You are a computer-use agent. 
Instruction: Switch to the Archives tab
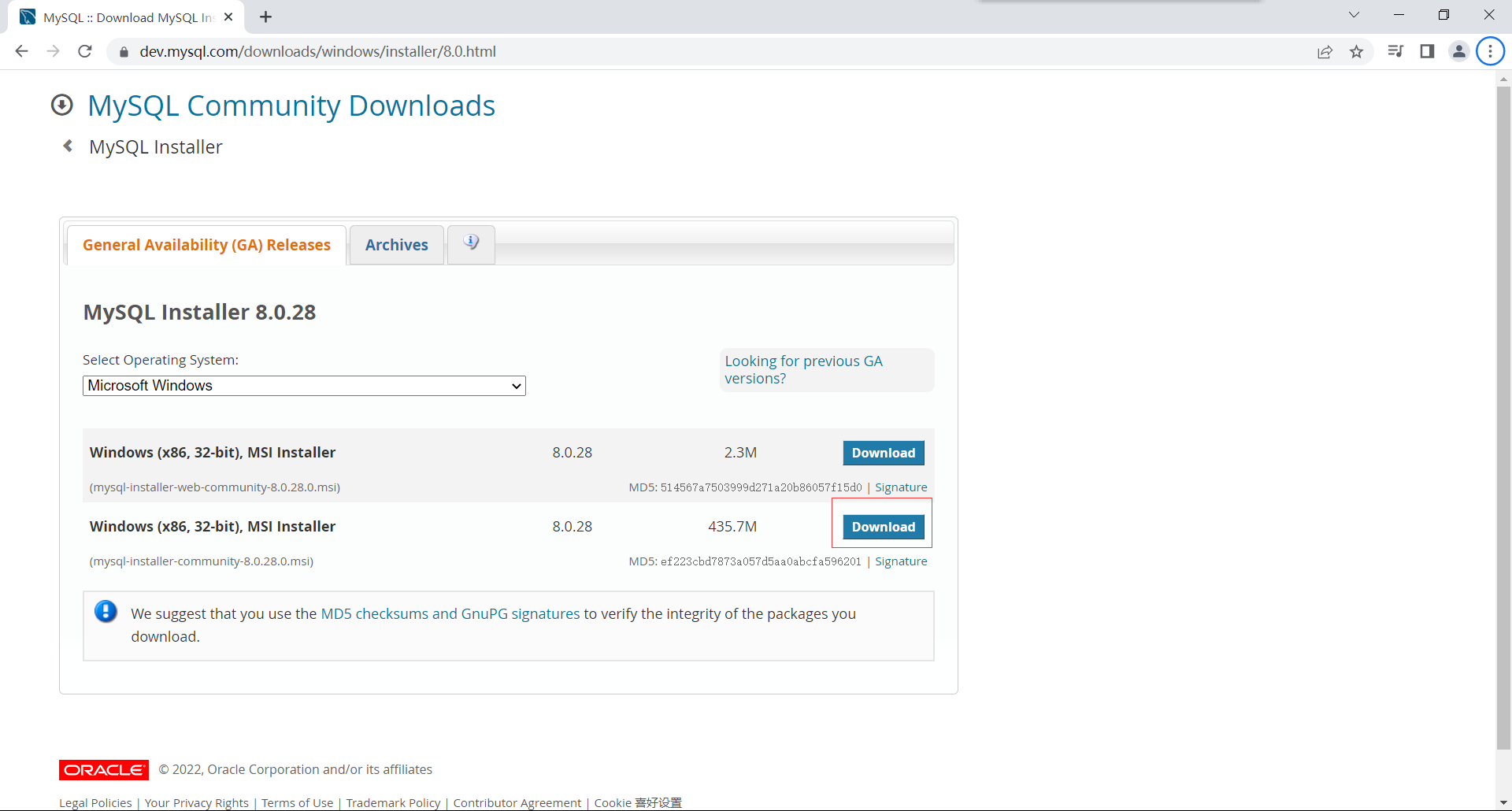coord(396,245)
